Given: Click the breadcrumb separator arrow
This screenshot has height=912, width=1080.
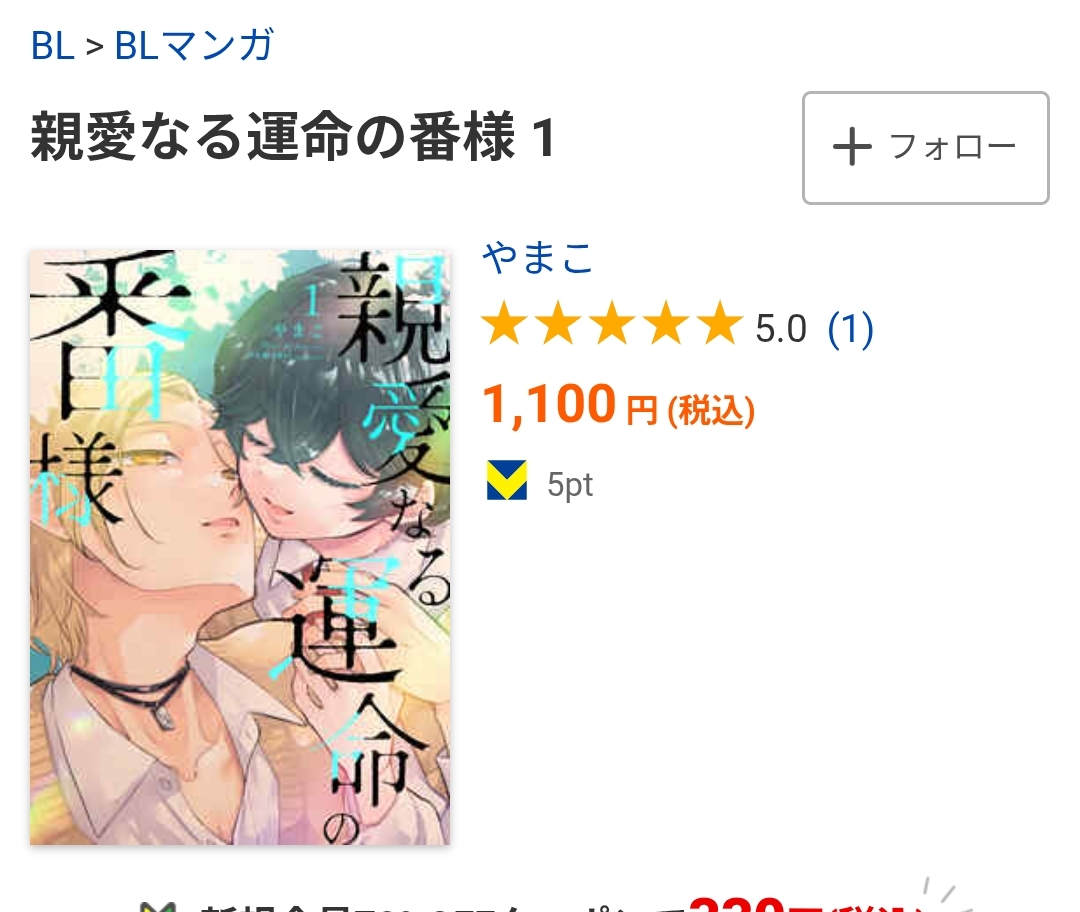Looking at the screenshot, I should (94, 47).
